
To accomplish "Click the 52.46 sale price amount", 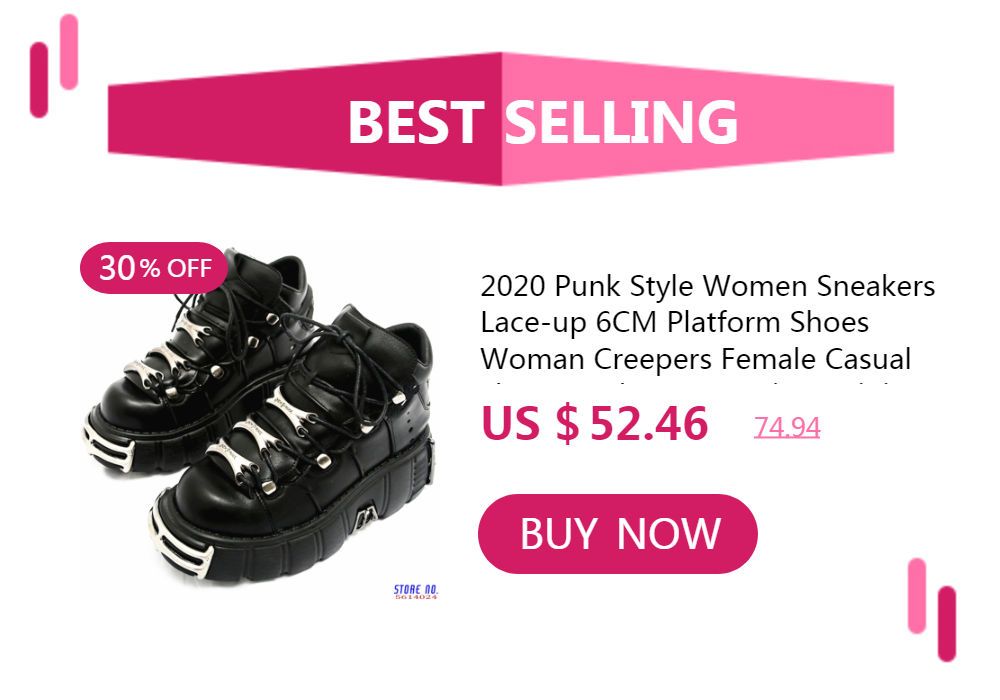I will coord(649,423).
